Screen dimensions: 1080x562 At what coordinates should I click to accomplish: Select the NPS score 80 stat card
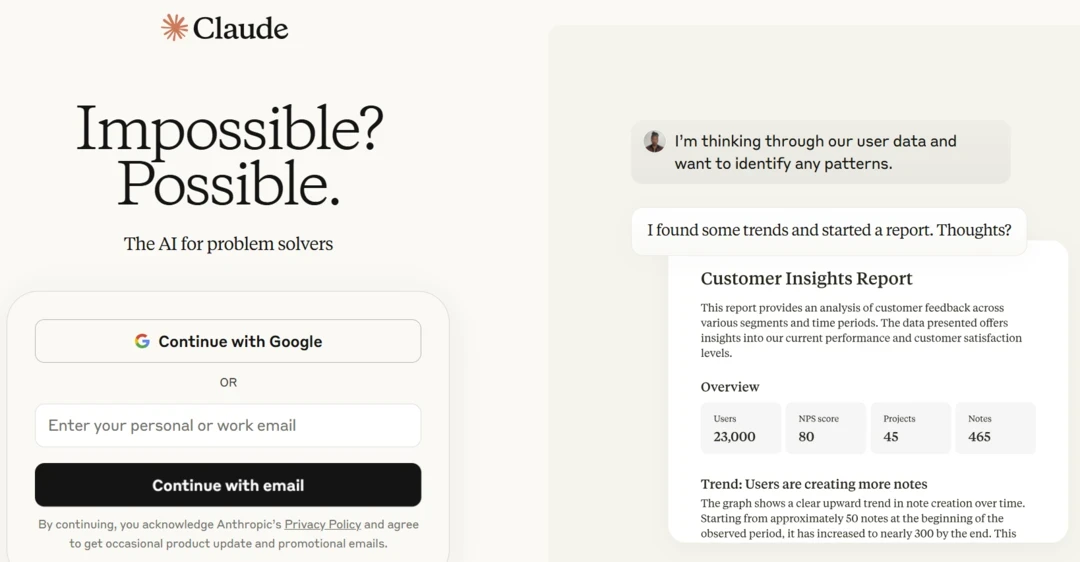(x=826, y=428)
